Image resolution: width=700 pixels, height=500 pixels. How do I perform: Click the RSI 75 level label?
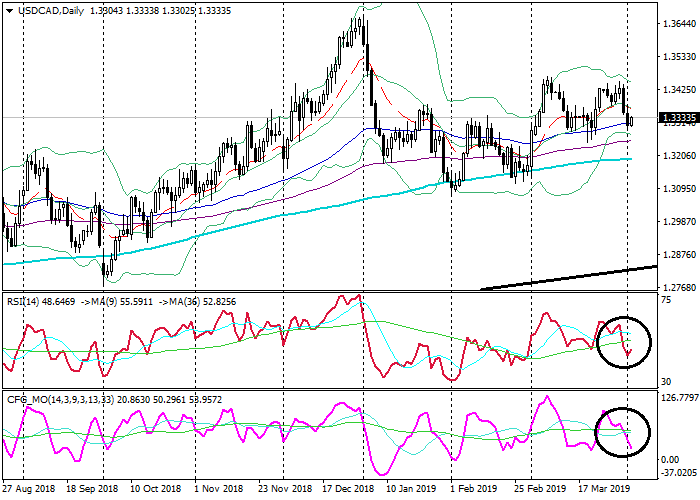point(666,299)
